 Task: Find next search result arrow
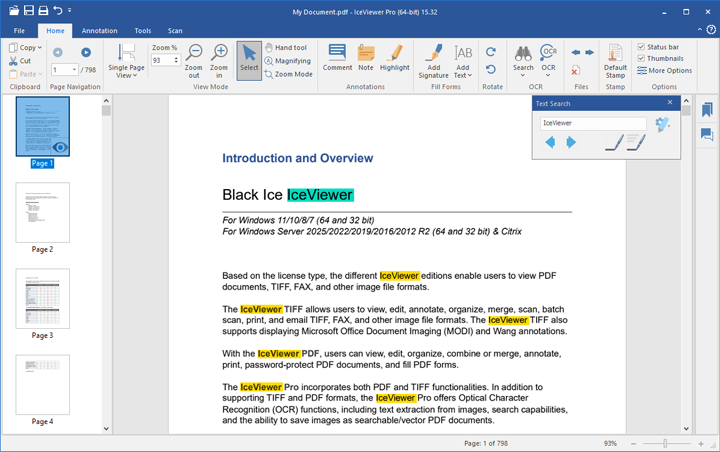[x=571, y=142]
